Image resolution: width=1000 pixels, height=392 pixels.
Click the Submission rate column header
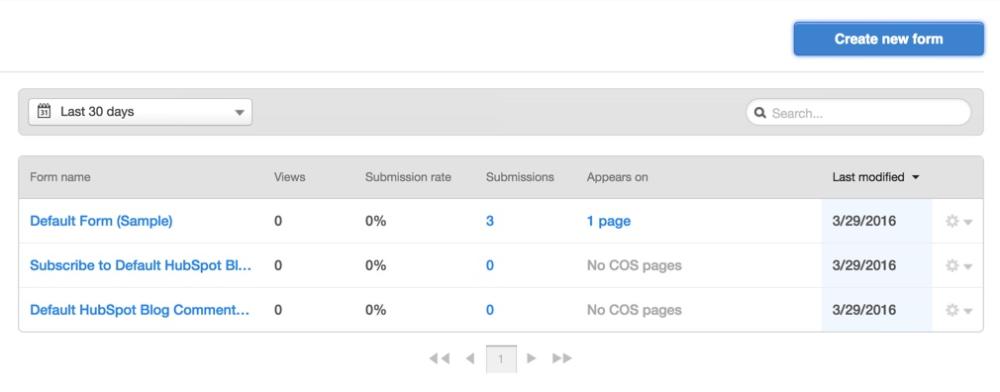(408, 177)
